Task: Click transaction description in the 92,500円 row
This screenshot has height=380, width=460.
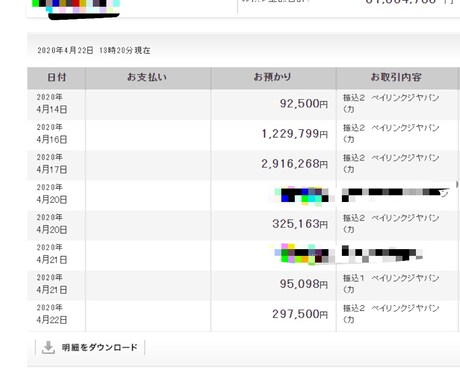Action: (391, 103)
